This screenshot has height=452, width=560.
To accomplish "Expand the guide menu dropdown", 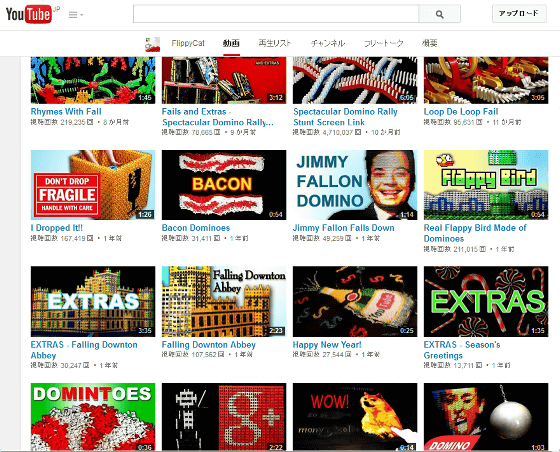I will click(76, 15).
